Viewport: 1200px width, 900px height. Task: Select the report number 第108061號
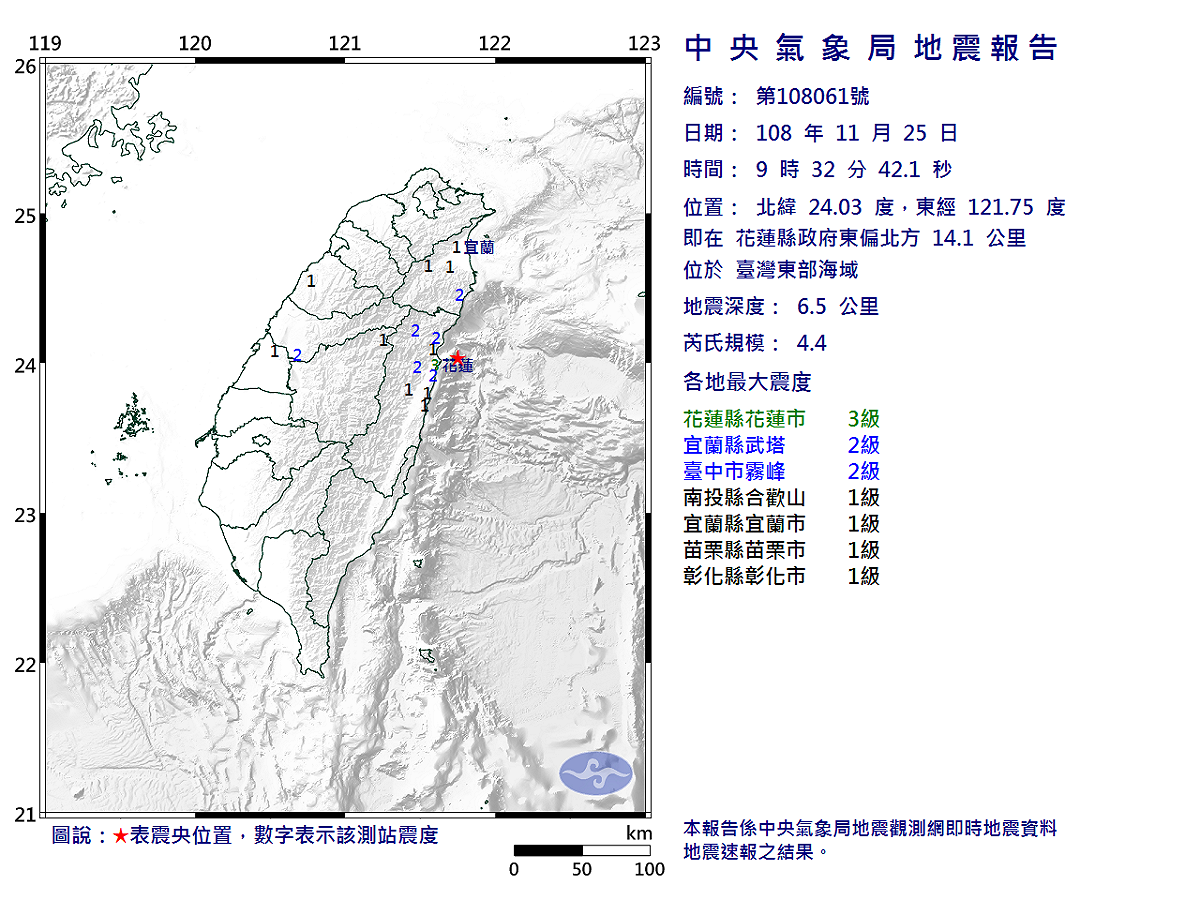(812, 96)
